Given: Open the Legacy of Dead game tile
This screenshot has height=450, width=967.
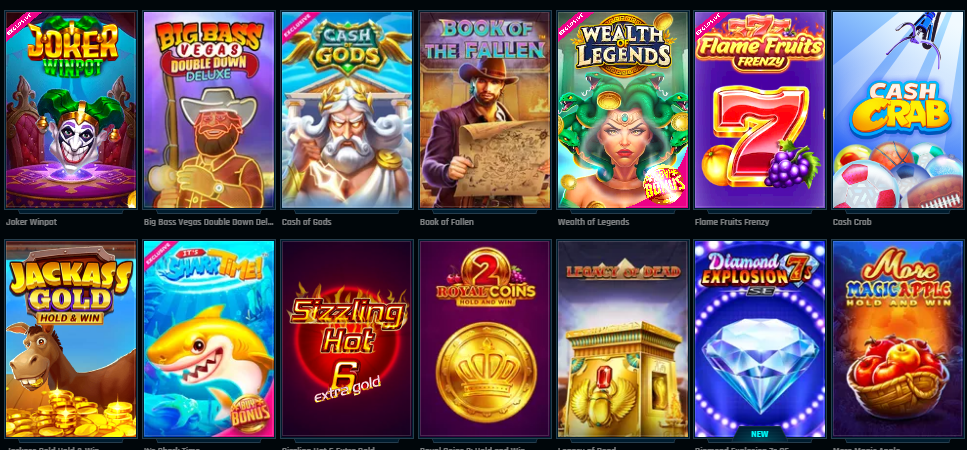Looking at the screenshot, I should pos(623,339).
